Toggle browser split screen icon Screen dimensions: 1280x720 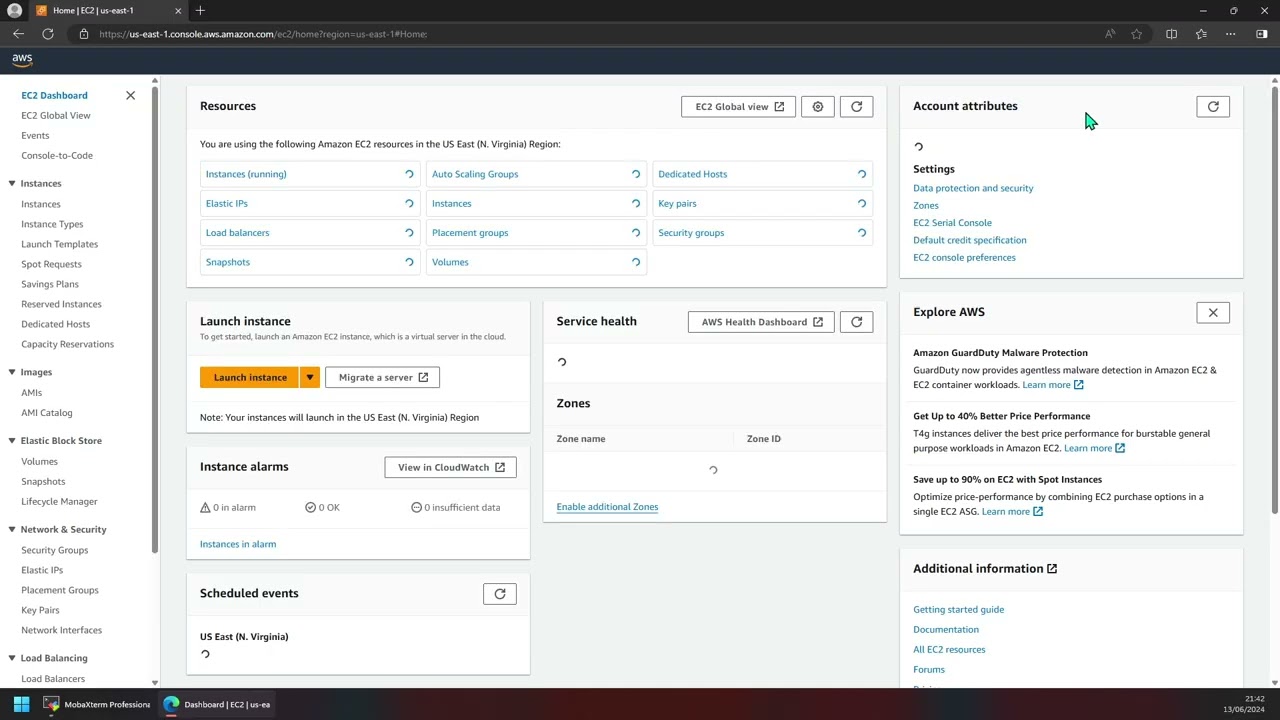pos(1171,34)
